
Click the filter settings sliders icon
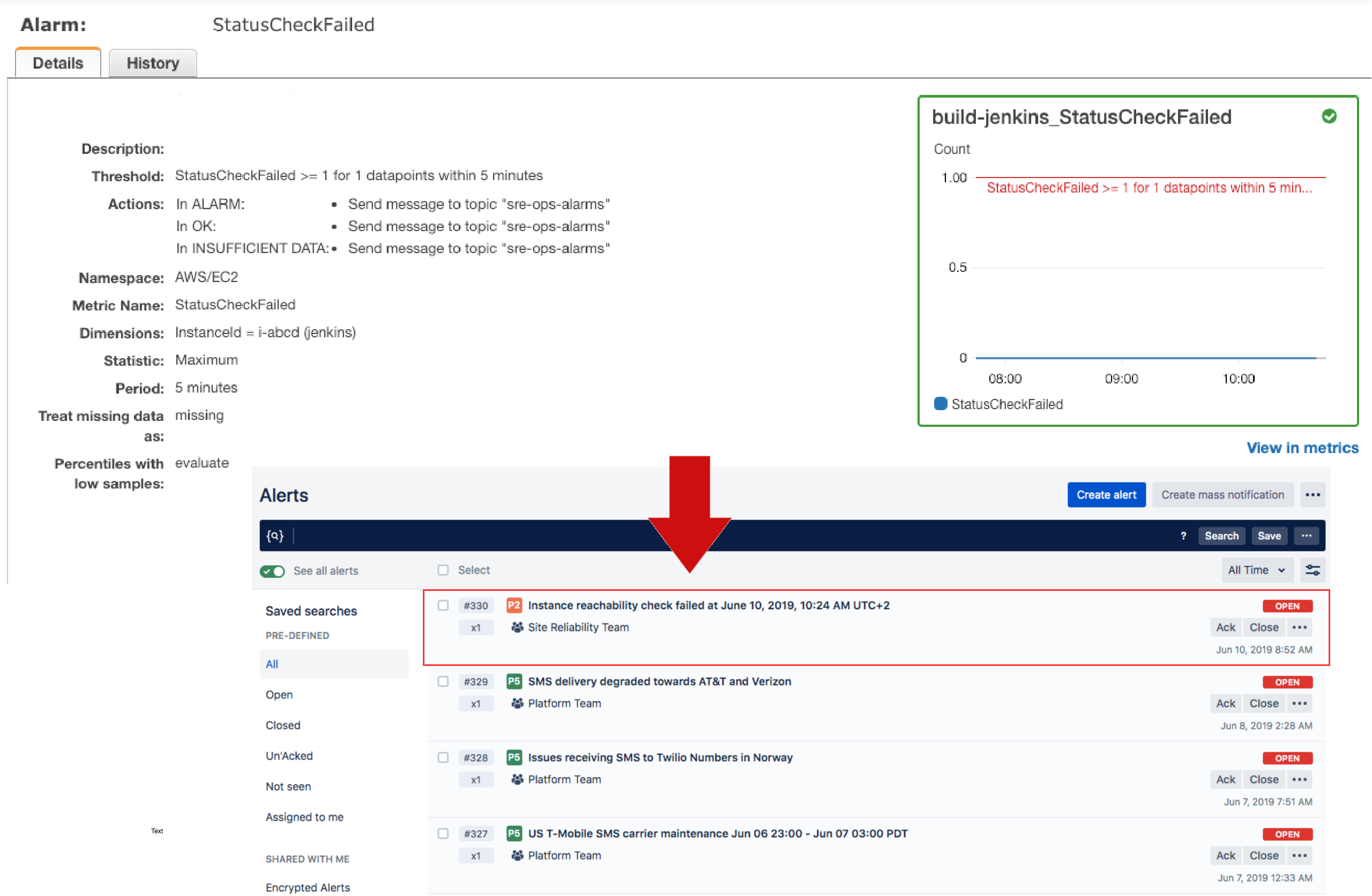click(x=1313, y=570)
